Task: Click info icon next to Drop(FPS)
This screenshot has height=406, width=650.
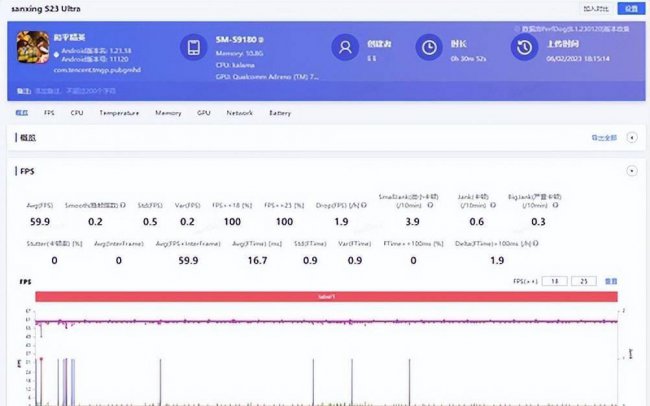Action: (364, 205)
